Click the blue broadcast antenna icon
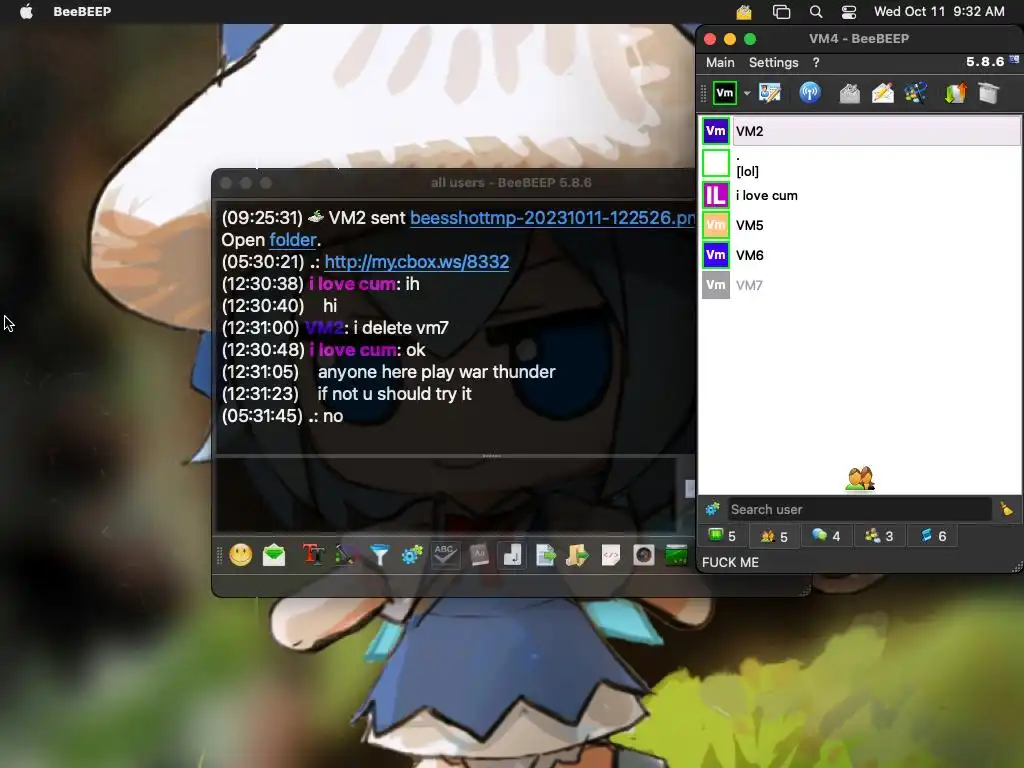The image size is (1024, 768). tap(810, 93)
